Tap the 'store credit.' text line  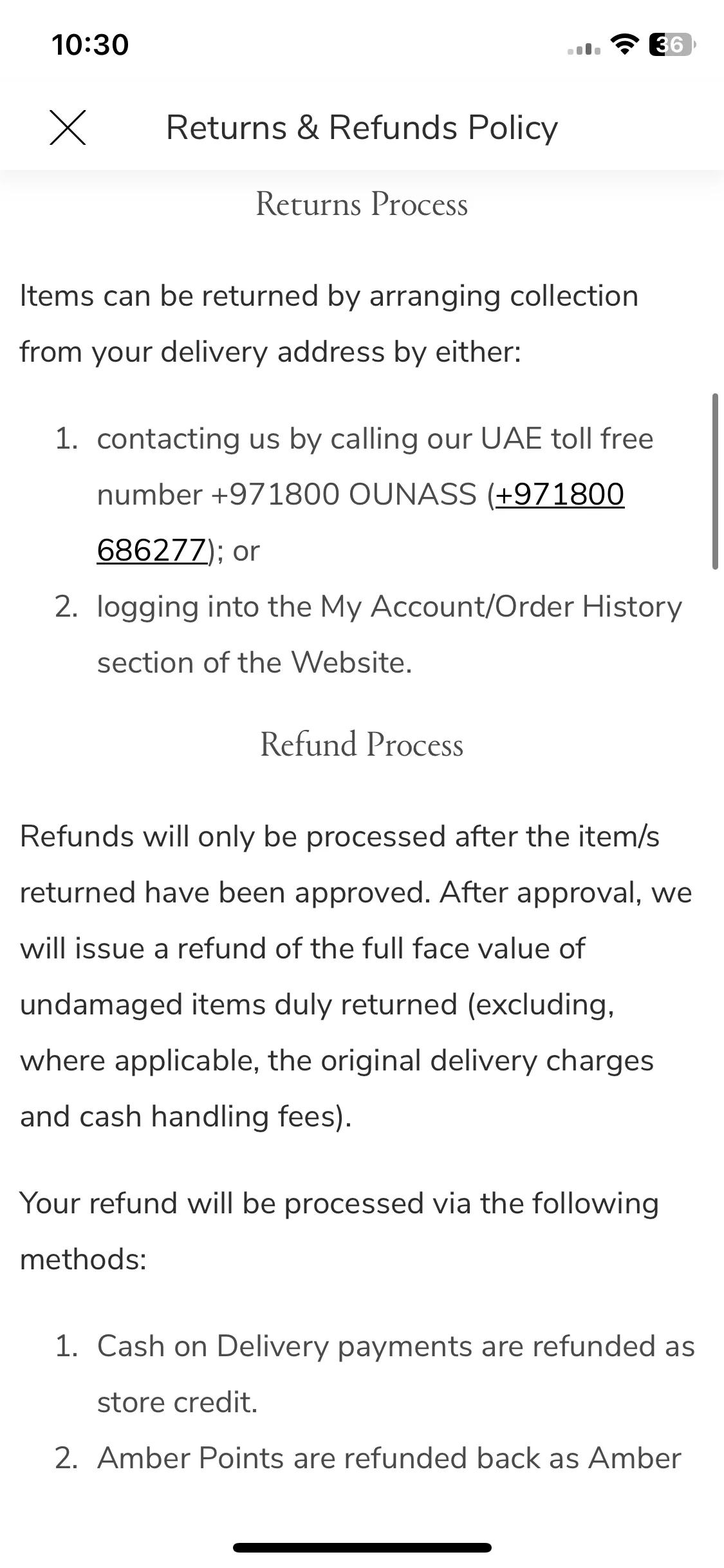[x=177, y=1402]
